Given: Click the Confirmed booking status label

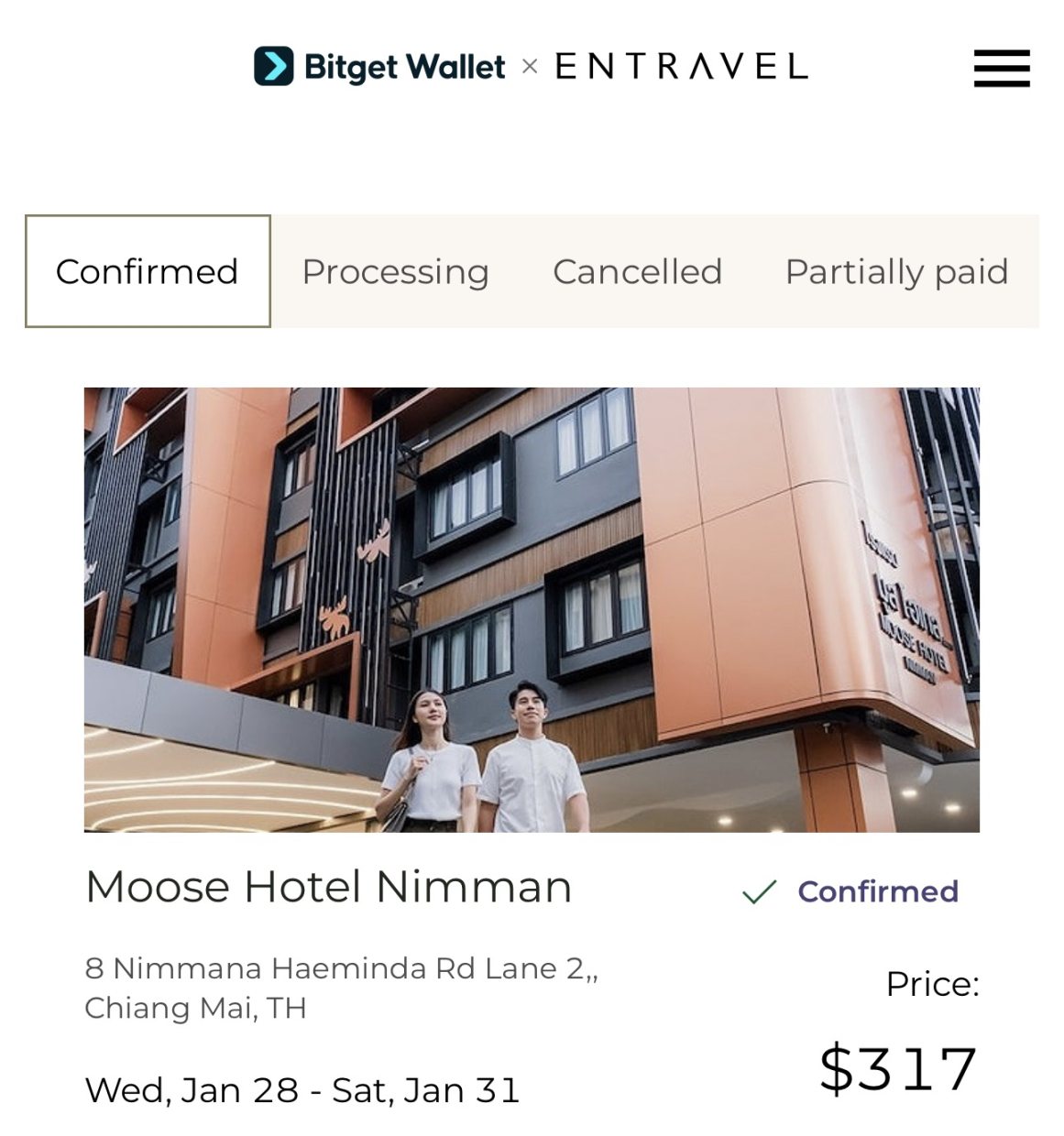Looking at the screenshot, I should tap(877, 891).
